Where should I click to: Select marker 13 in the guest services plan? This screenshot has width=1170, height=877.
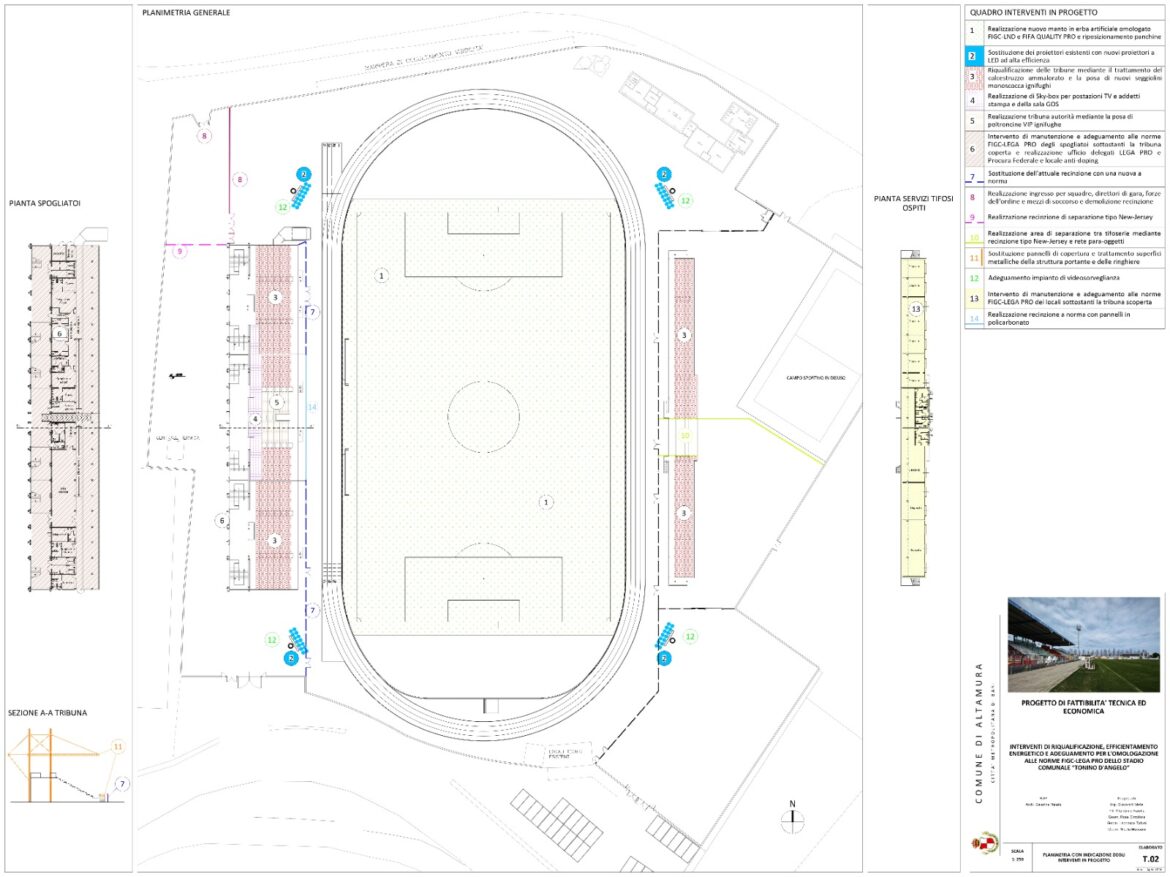click(915, 309)
